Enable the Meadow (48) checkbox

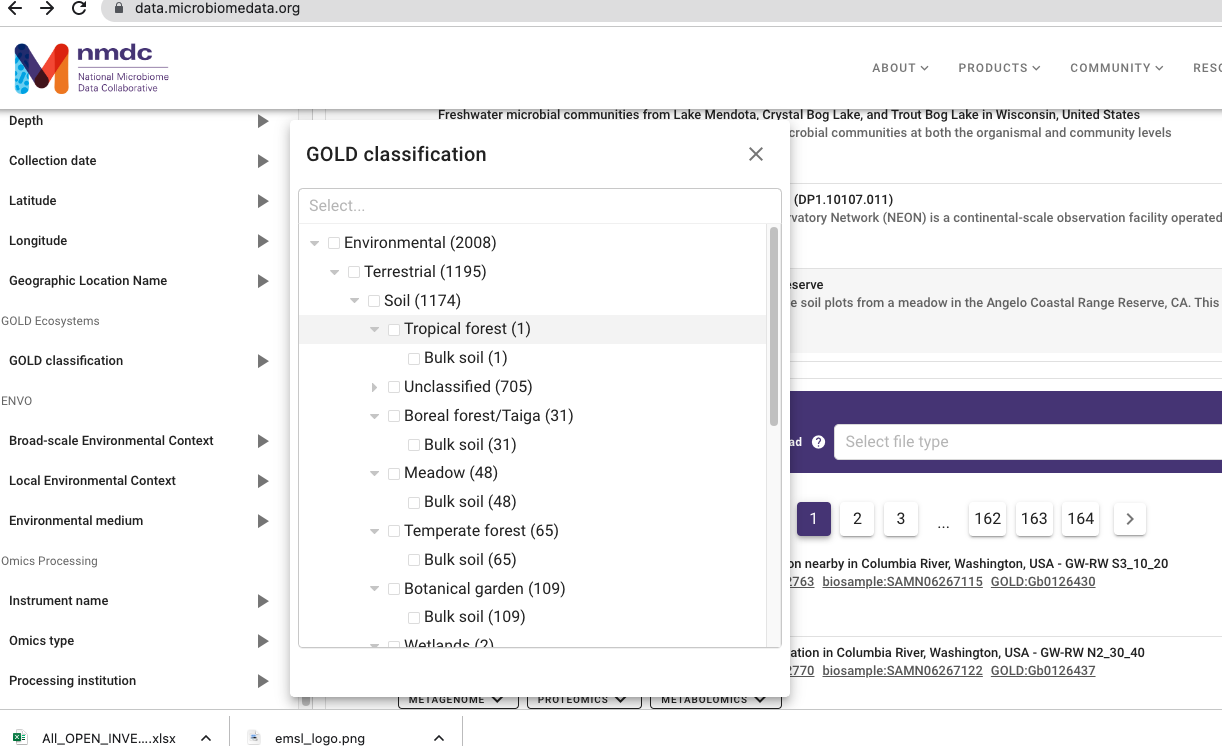393,473
